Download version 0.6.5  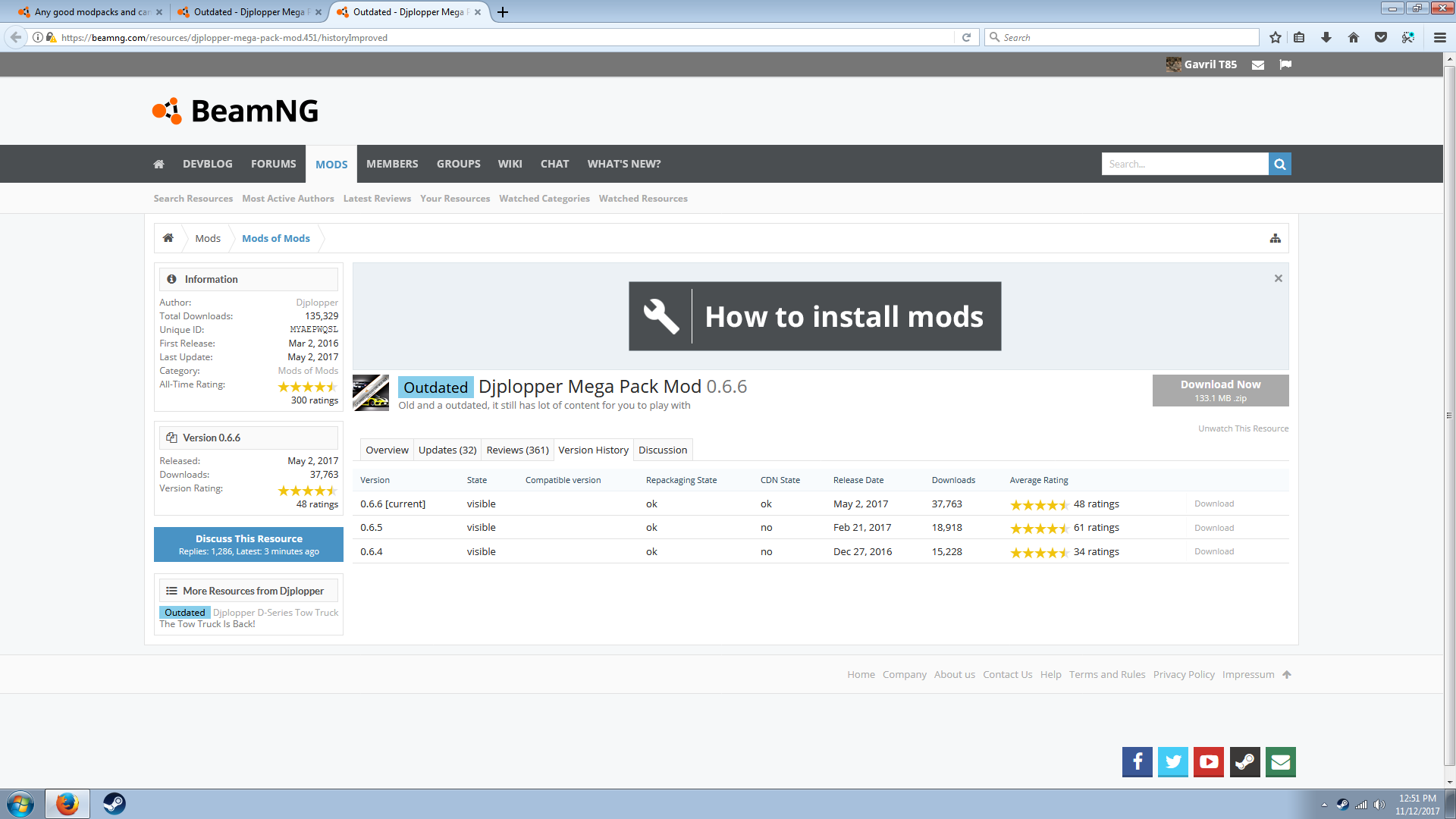coord(1214,528)
